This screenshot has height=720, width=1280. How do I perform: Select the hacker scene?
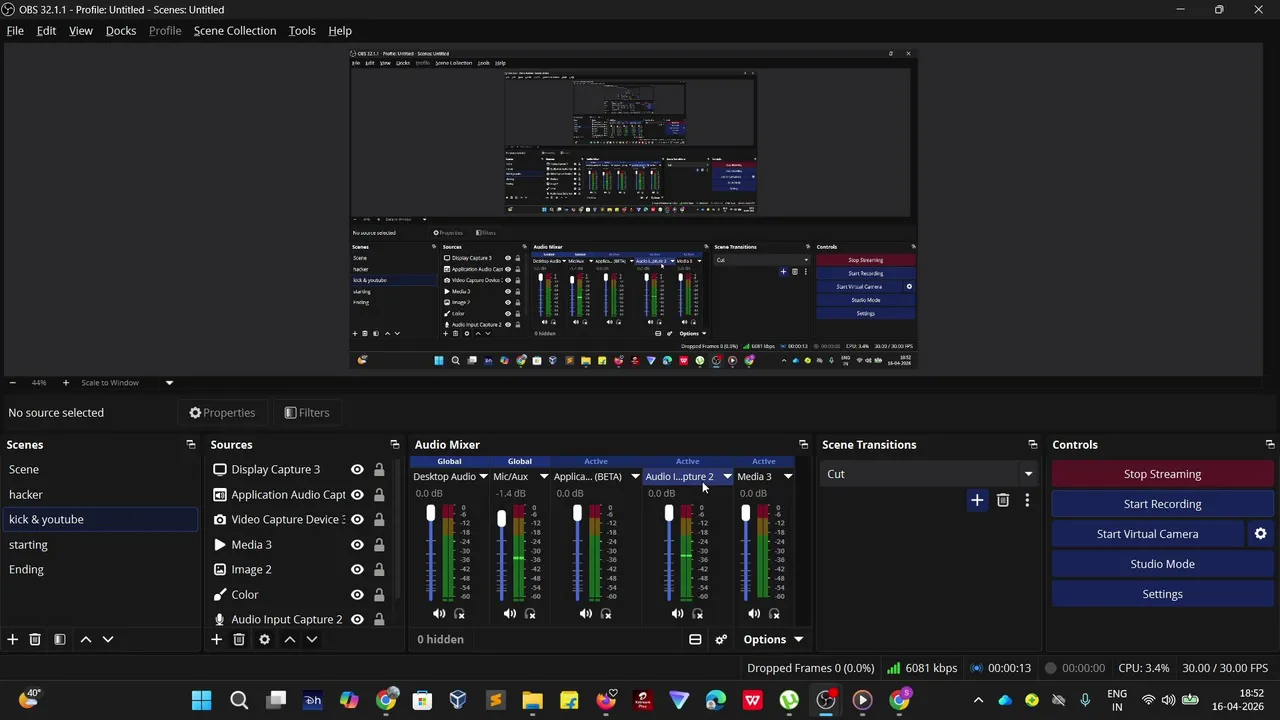pos(100,494)
